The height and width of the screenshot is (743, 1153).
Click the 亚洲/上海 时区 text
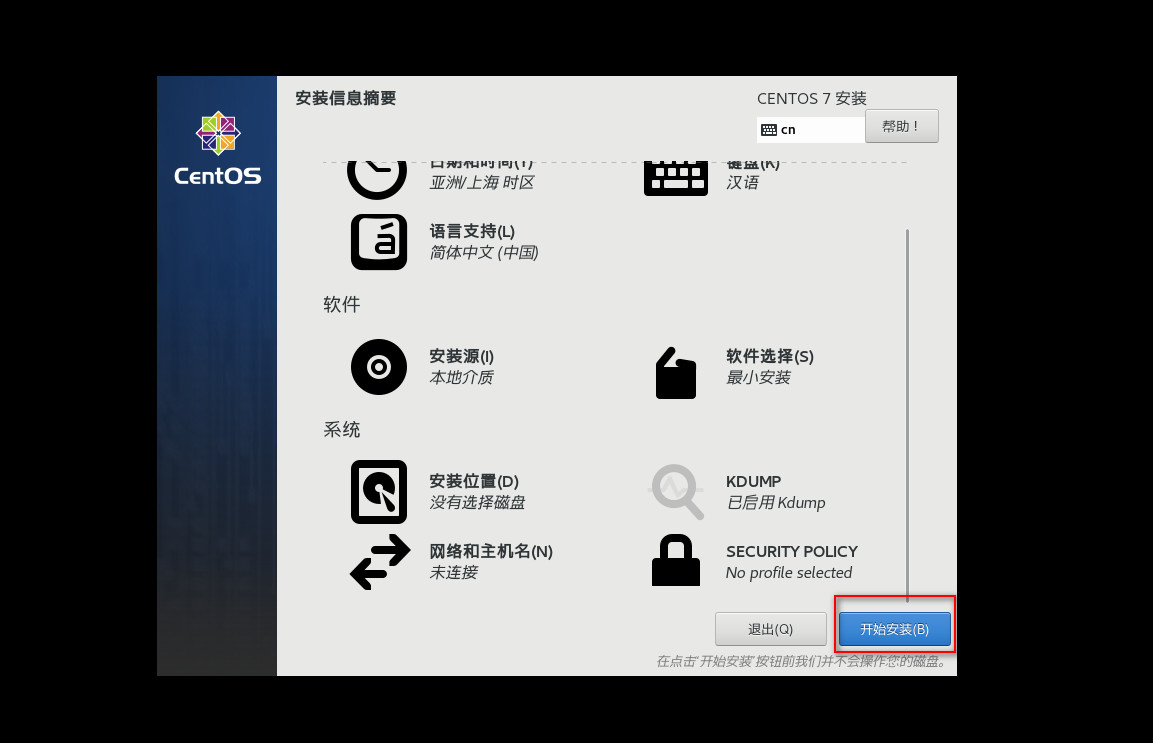pyautogui.click(x=482, y=182)
